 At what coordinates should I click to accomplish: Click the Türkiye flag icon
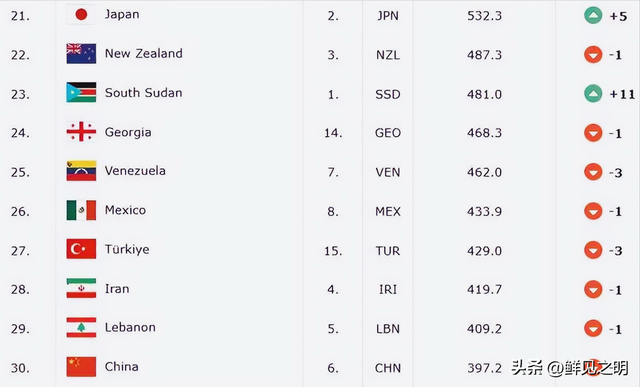tap(81, 249)
